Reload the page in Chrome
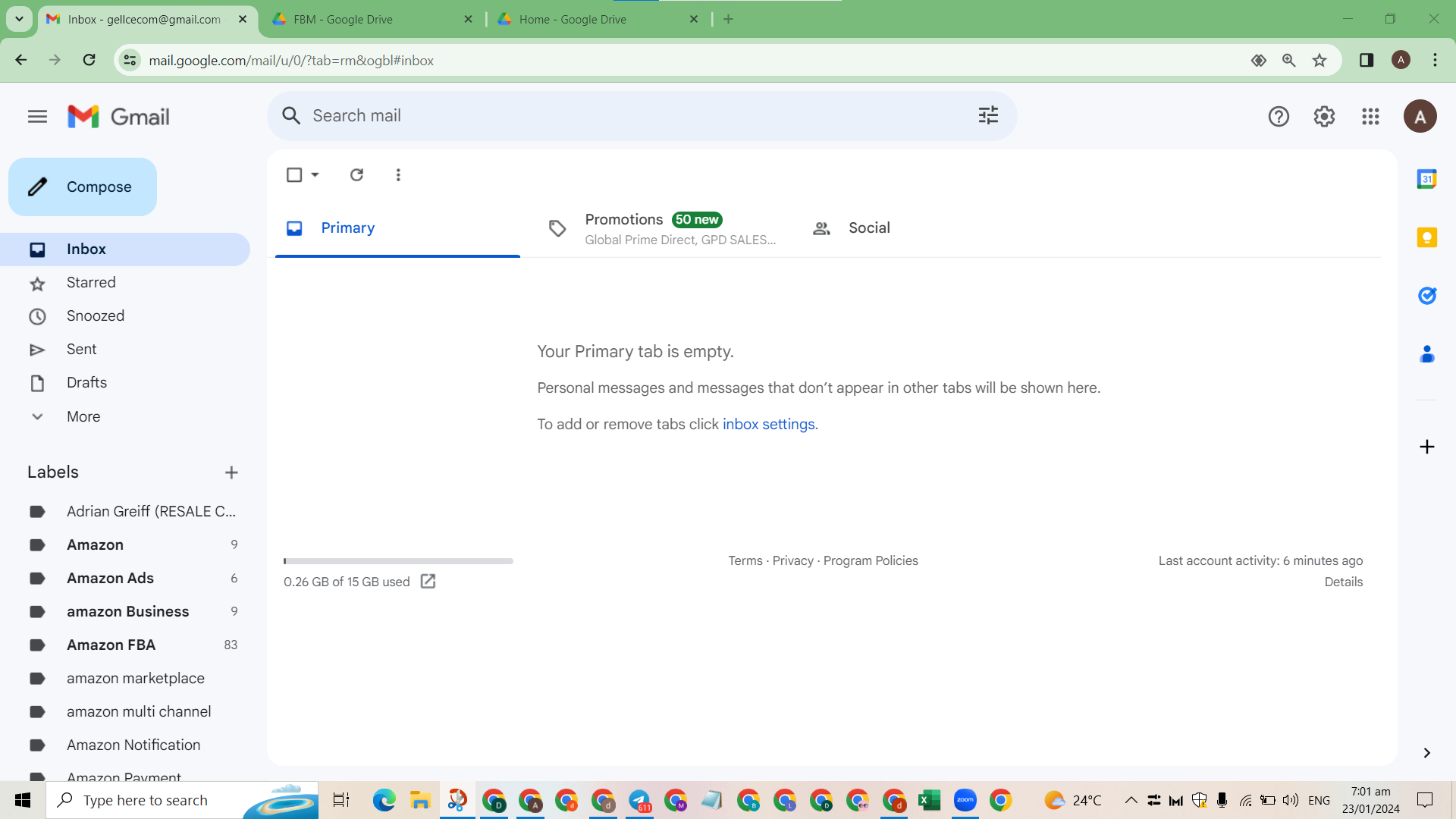The width and height of the screenshot is (1456, 819). (x=89, y=60)
